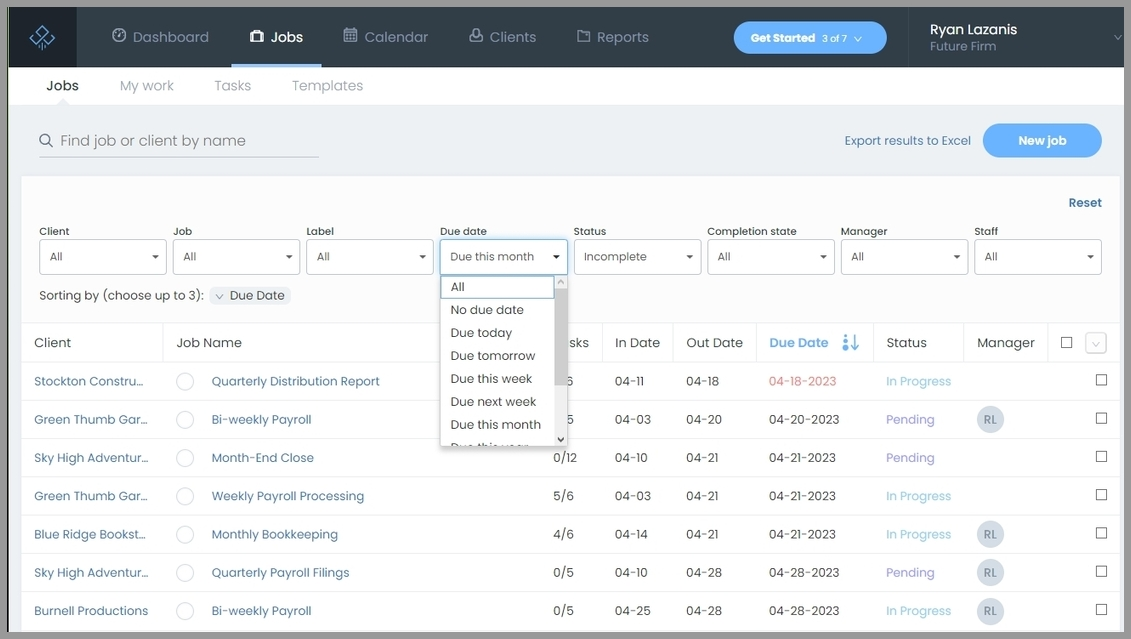
Task: Choose Due this month list option
Action: (497, 425)
